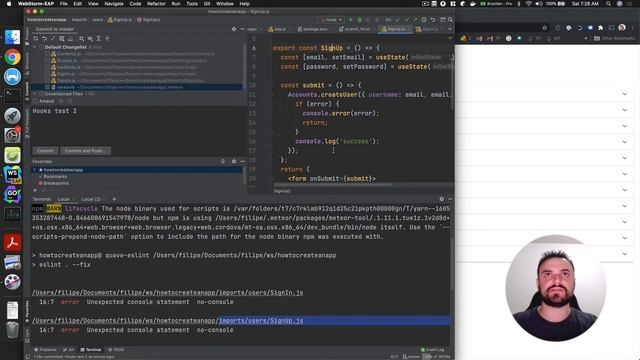Click Spotlight search in macOS menu bar
This screenshot has height=360, width=640.
point(609,4)
